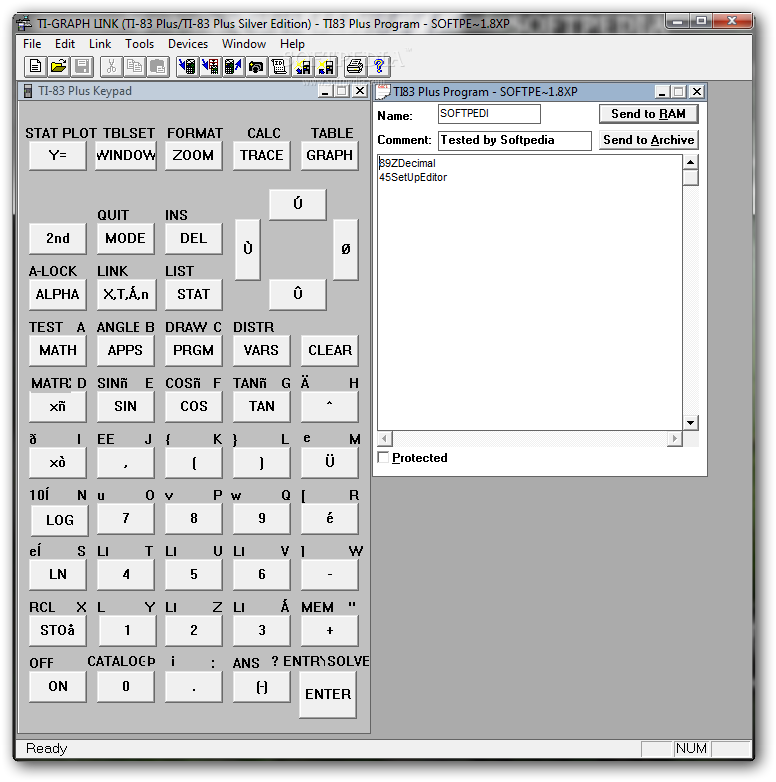Click the NUM indicator in status bar

pos(691,749)
